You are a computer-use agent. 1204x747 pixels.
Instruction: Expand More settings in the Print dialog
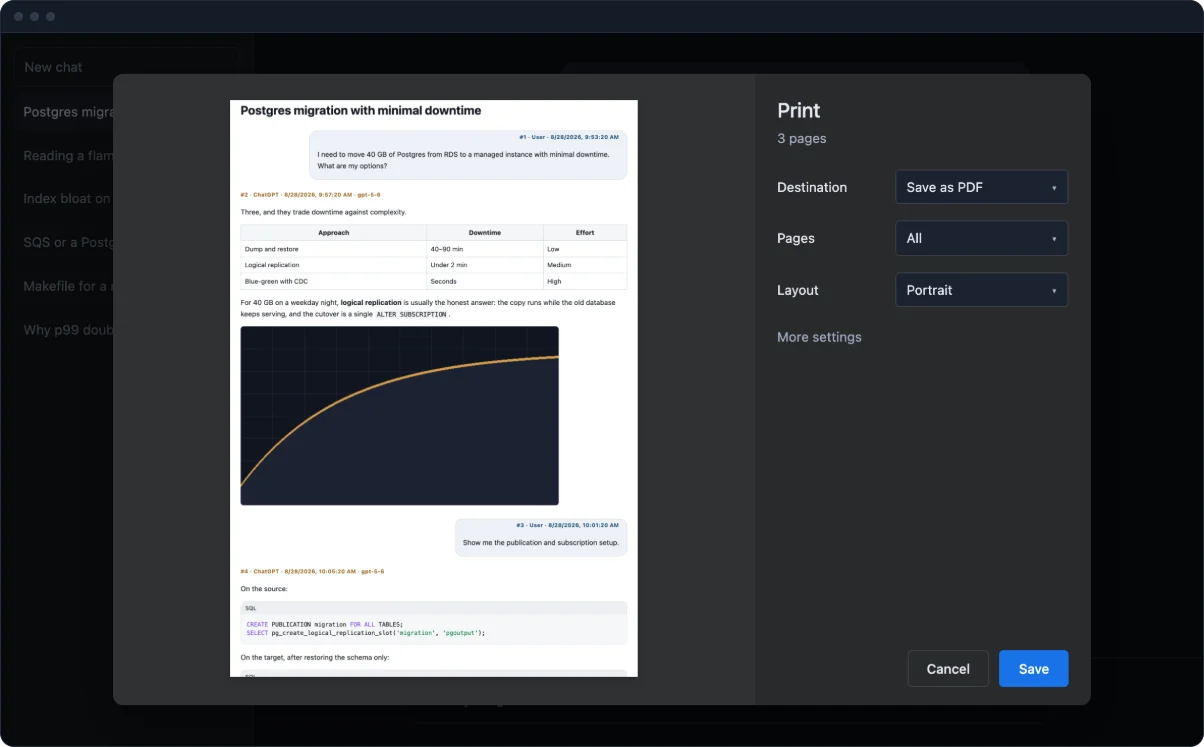point(819,337)
